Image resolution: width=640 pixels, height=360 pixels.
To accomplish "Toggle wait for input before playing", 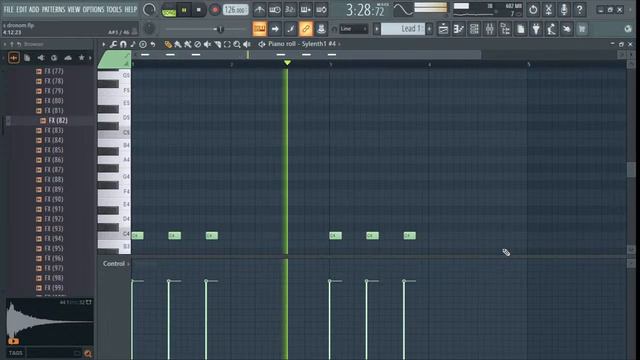I will click(x=275, y=9).
